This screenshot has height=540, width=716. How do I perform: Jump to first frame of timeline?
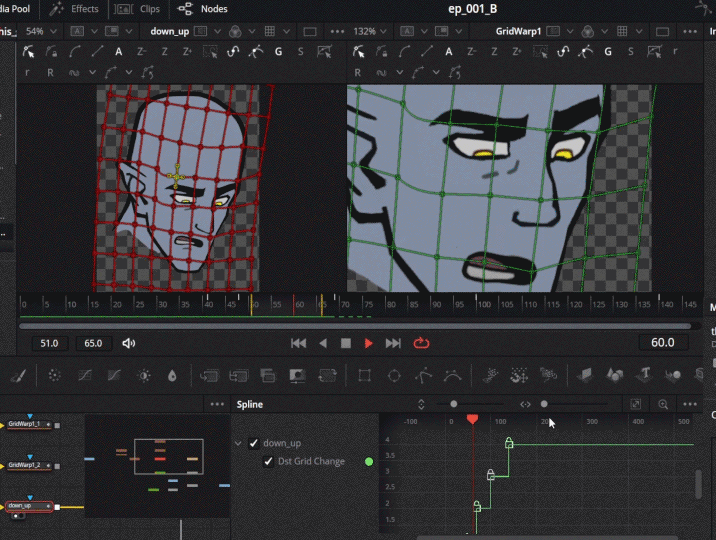pos(298,343)
